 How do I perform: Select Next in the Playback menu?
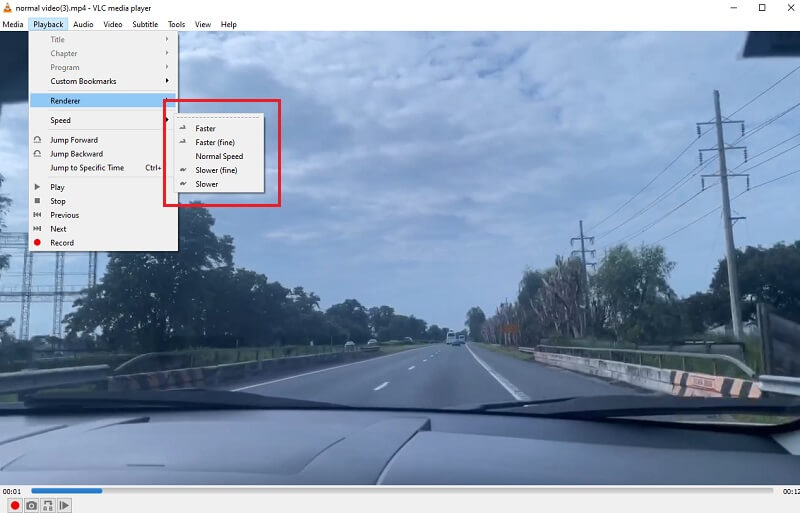point(104,228)
